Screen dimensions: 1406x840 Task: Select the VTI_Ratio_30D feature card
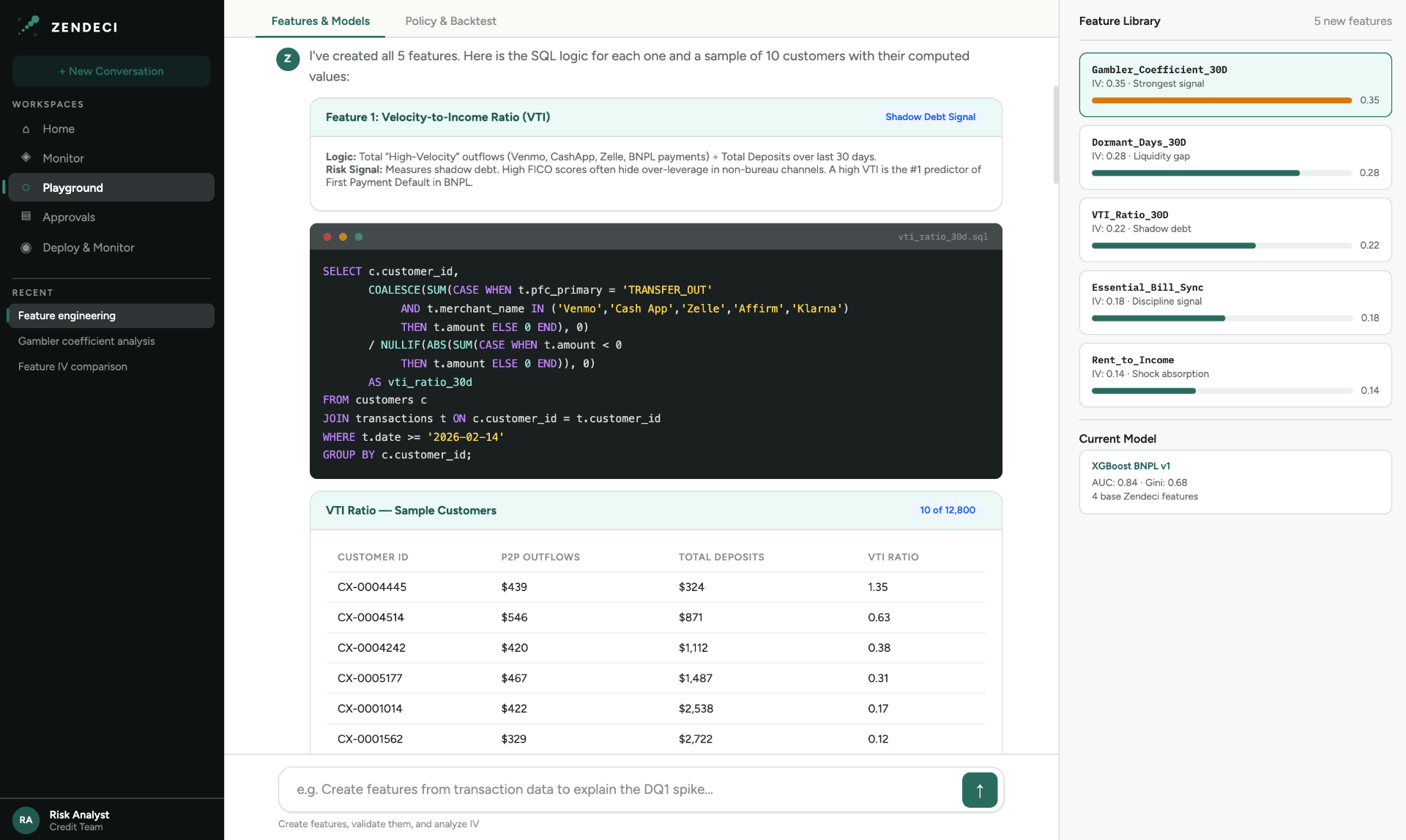tap(1235, 230)
